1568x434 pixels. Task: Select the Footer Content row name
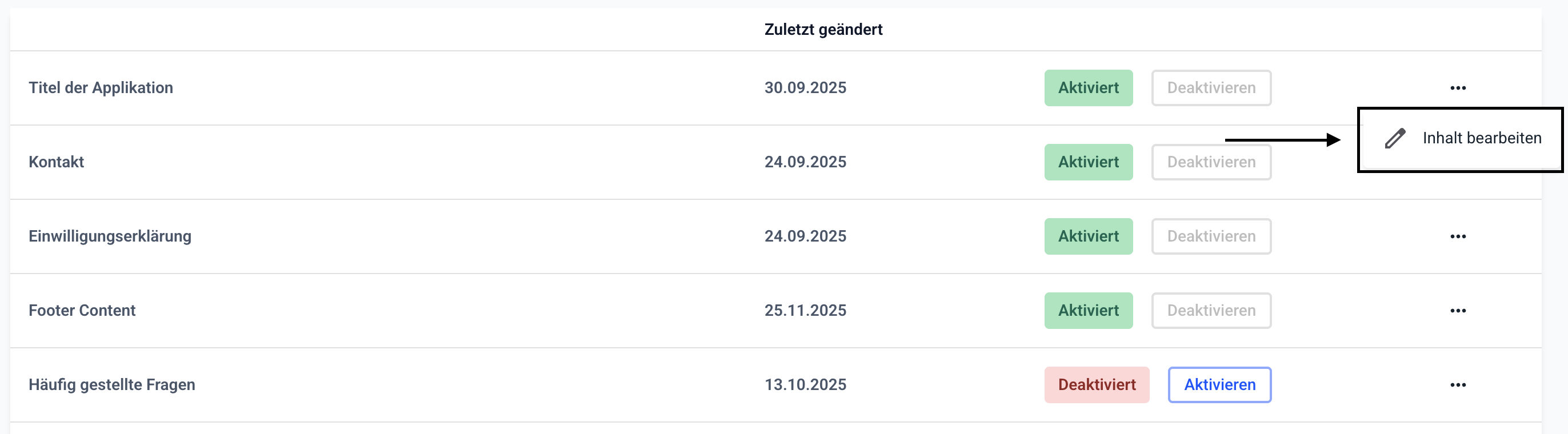click(82, 311)
